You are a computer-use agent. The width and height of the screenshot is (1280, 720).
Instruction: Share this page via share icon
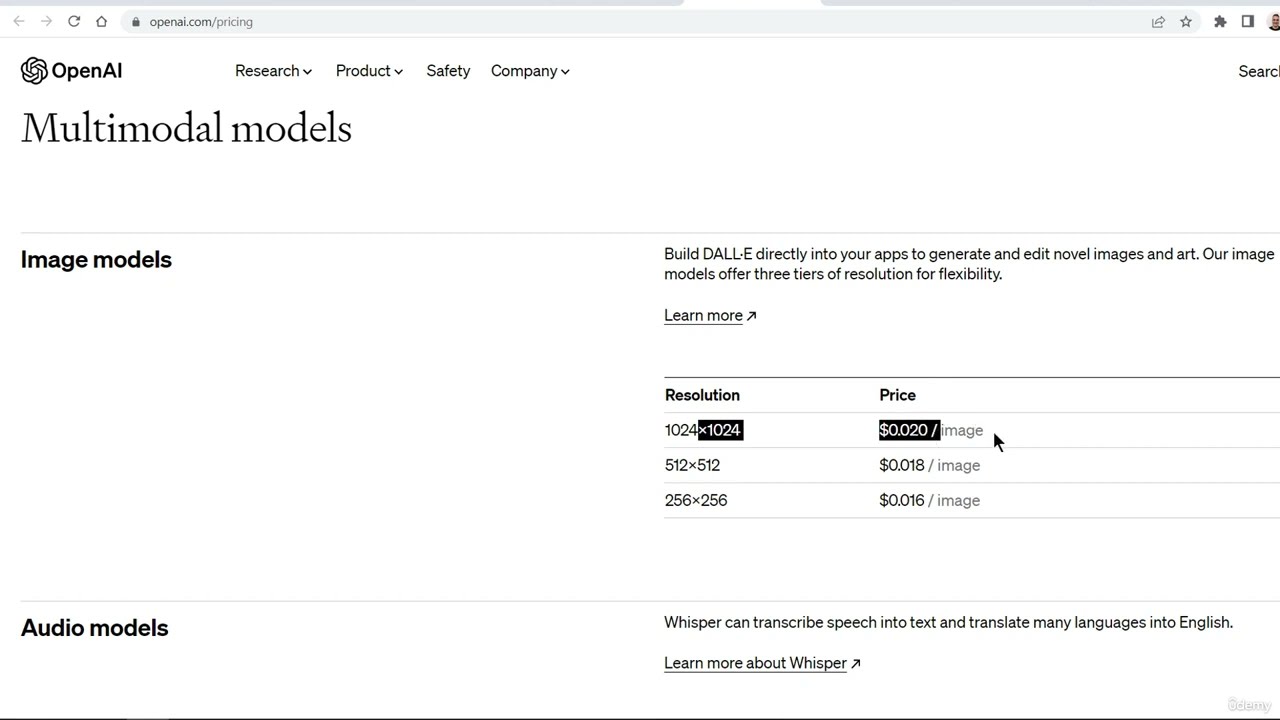(1158, 21)
